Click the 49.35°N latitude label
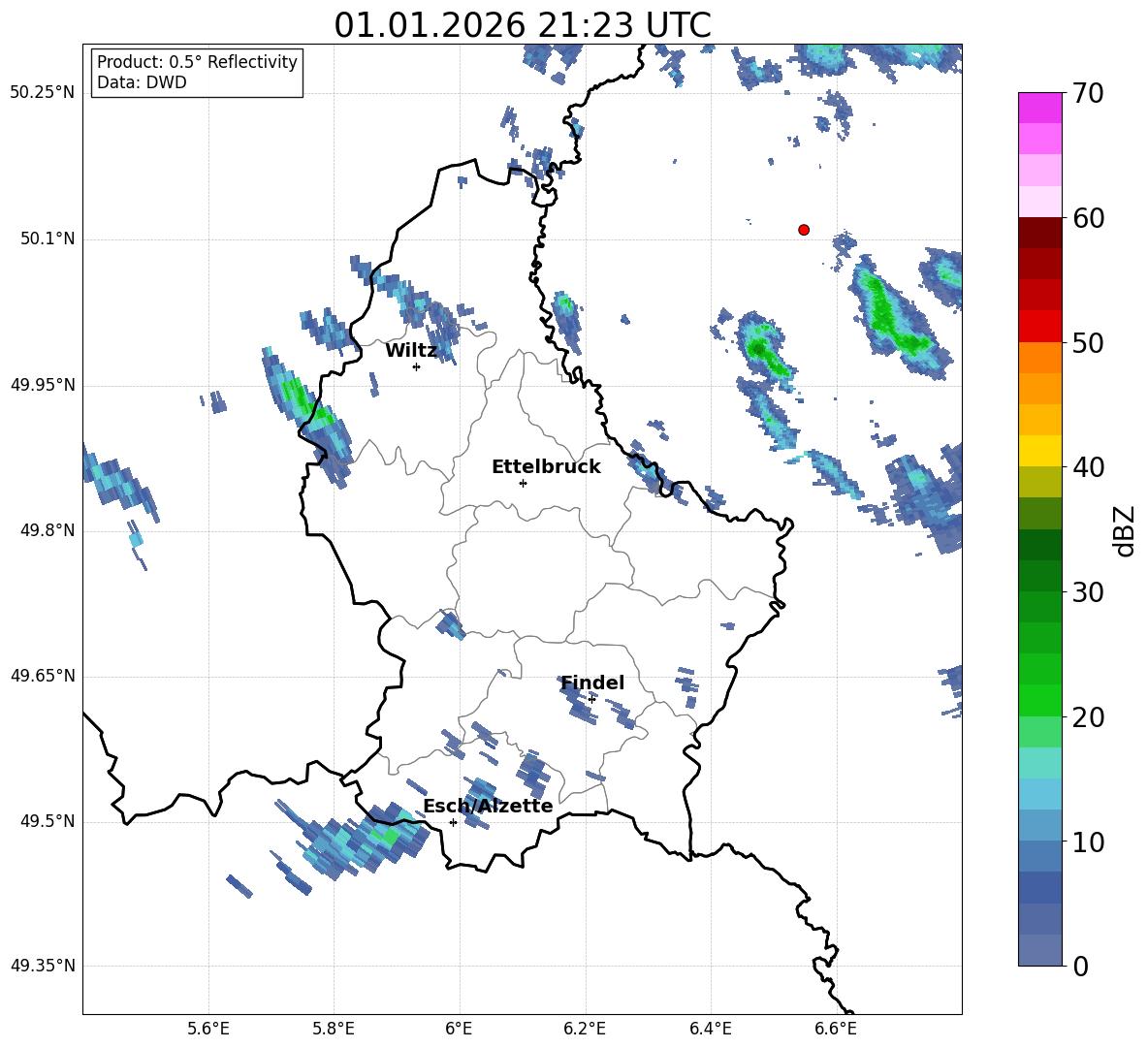Image resolution: width=1148 pixels, height=1048 pixels. point(43,966)
